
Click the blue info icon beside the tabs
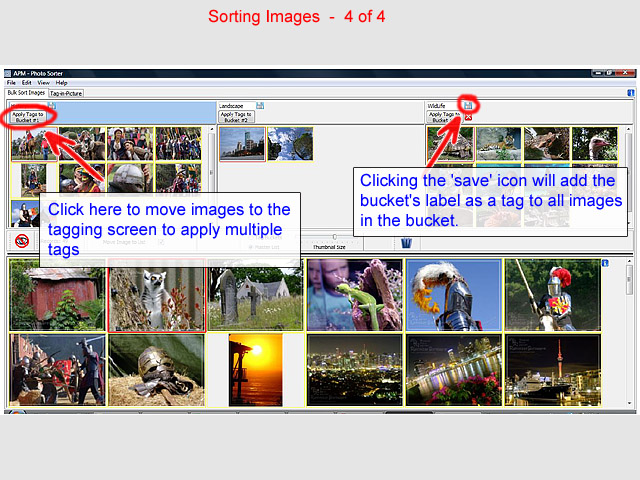[631, 93]
